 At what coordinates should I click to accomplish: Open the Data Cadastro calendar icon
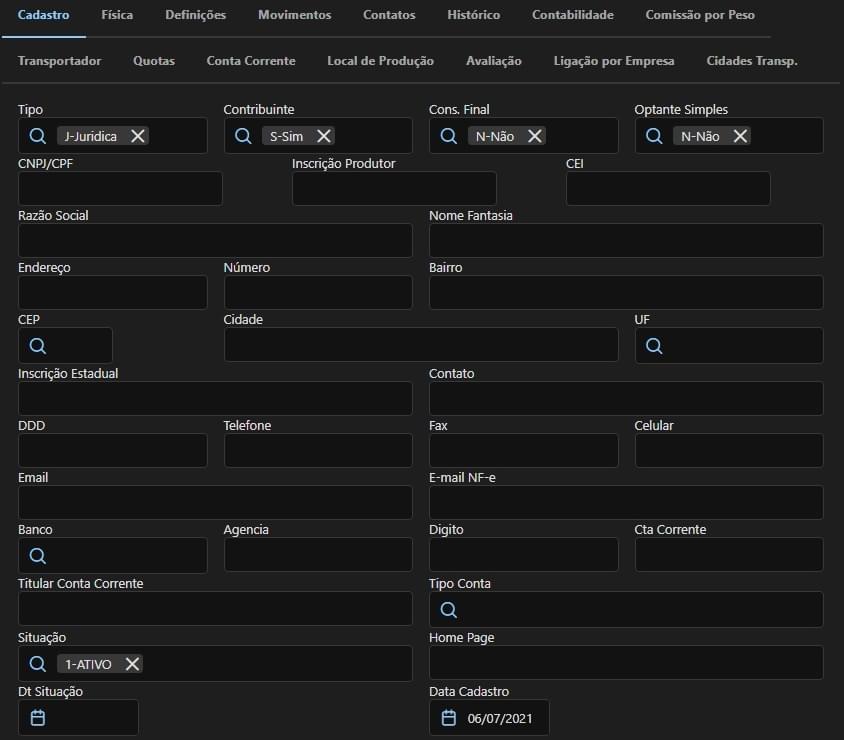tap(448, 717)
